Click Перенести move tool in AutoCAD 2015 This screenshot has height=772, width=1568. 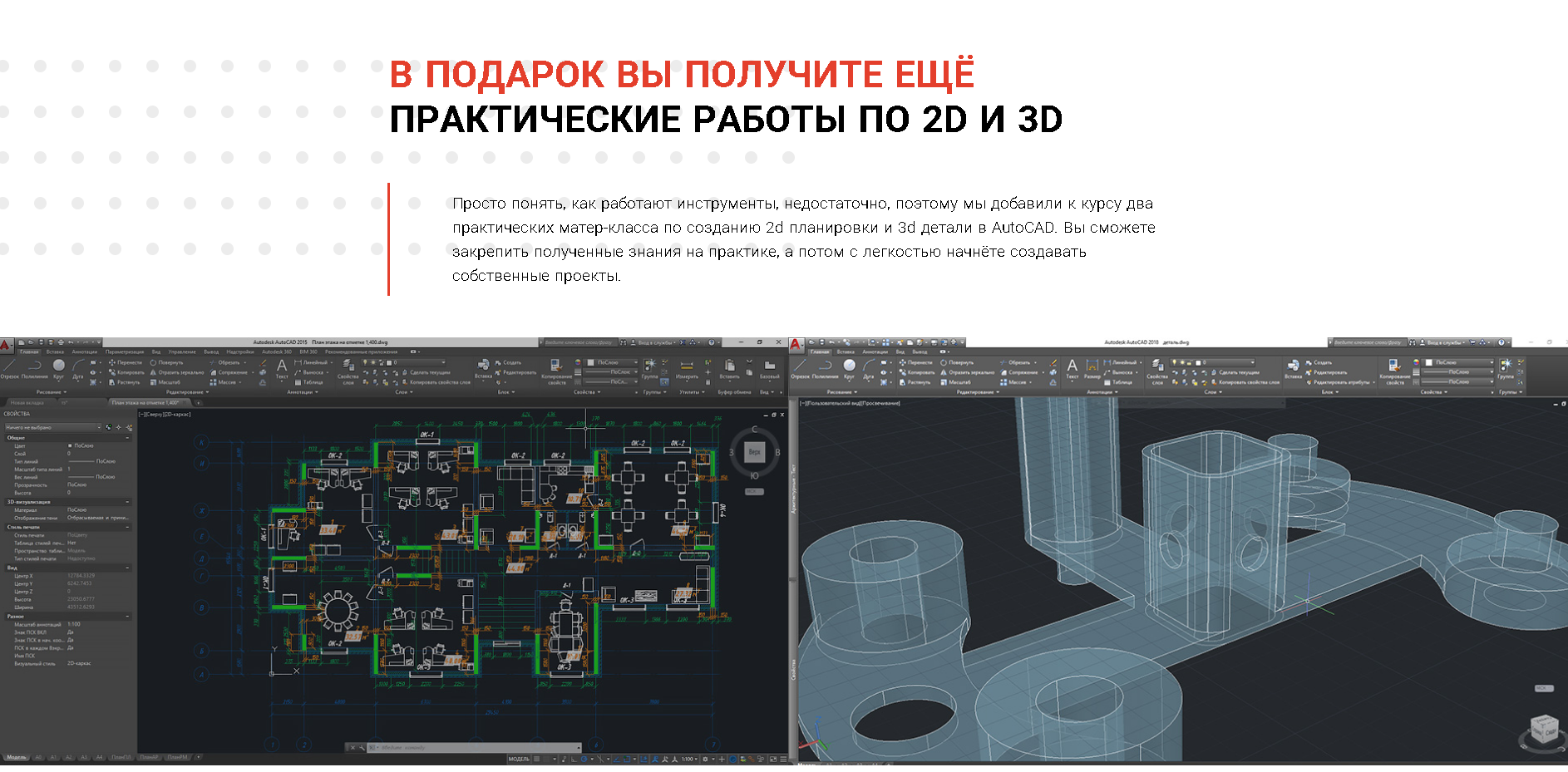click(125, 362)
